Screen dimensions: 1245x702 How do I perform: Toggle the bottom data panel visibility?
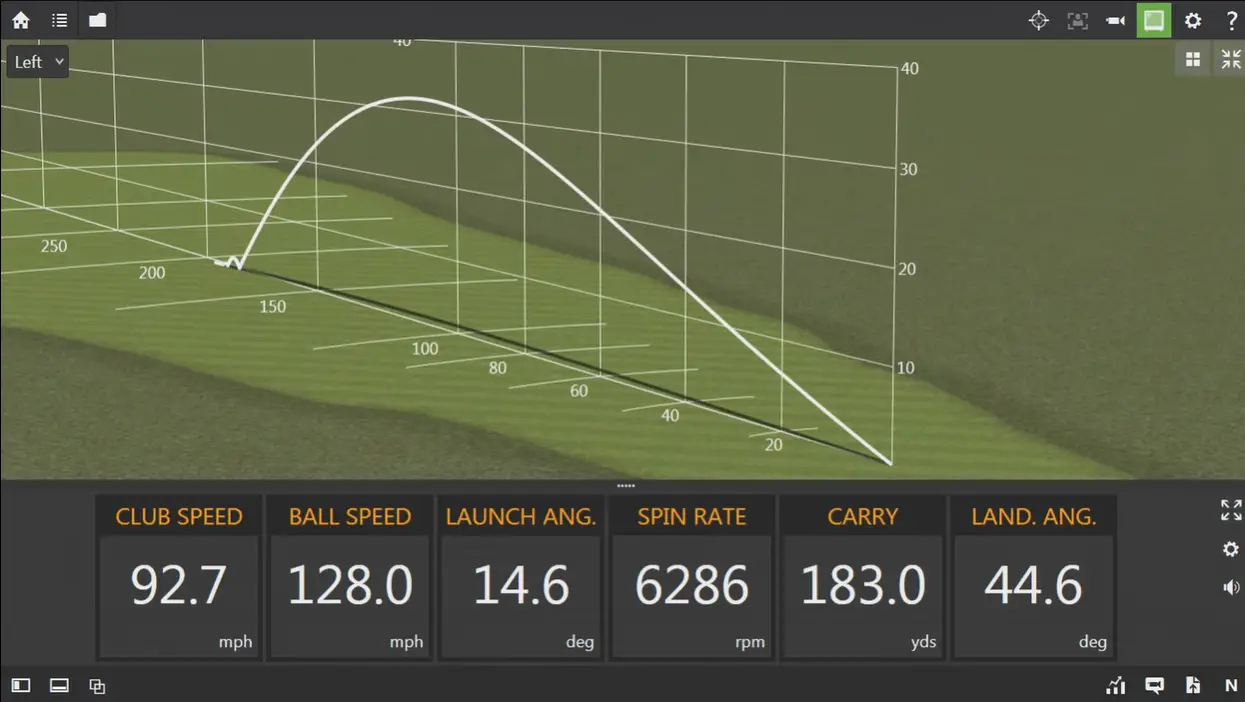point(58,686)
